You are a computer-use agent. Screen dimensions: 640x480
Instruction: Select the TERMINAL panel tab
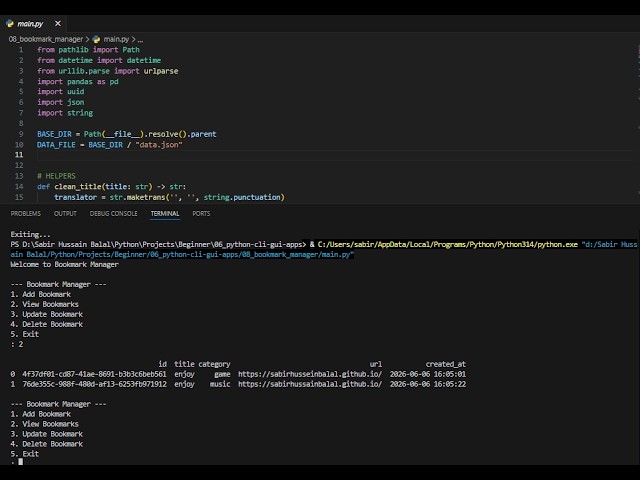pos(165,213)
